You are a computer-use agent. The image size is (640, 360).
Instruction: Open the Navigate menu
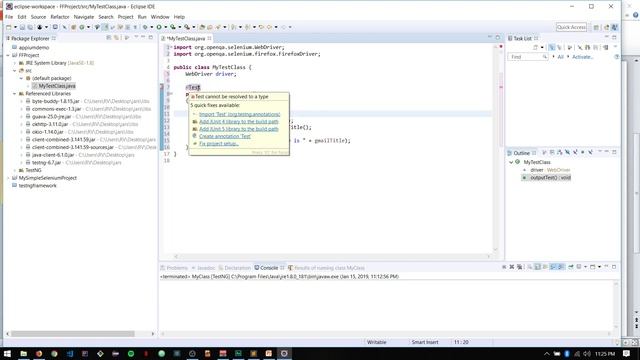click(84, 17)
